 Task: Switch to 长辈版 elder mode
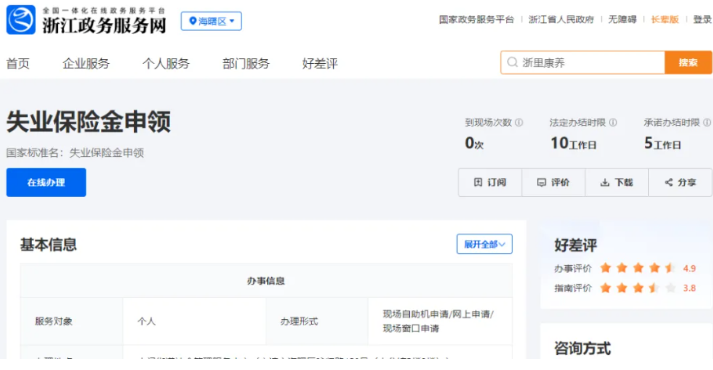click(x=665, y=19)
